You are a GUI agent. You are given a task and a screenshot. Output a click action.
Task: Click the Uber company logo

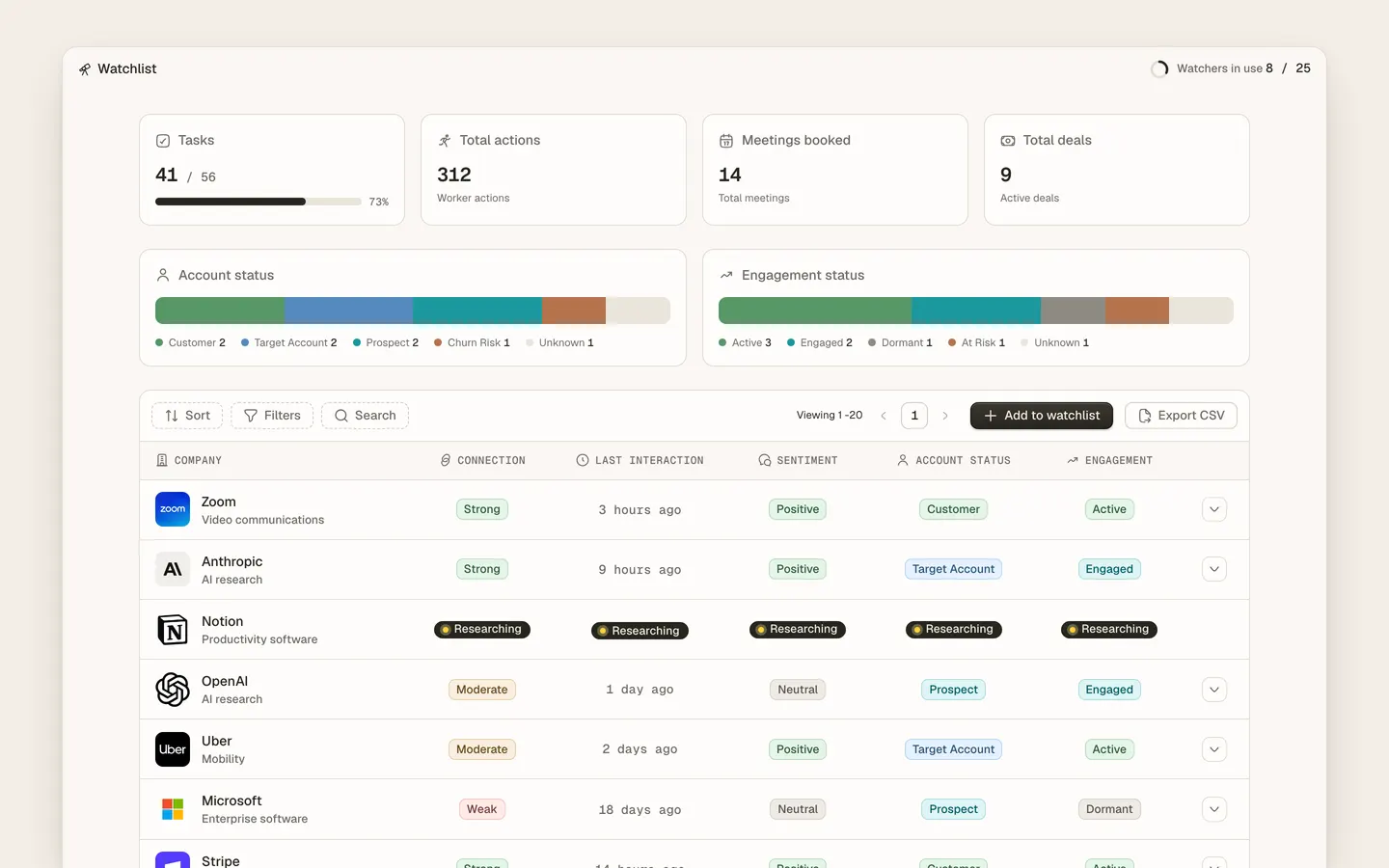click(173, 749)
